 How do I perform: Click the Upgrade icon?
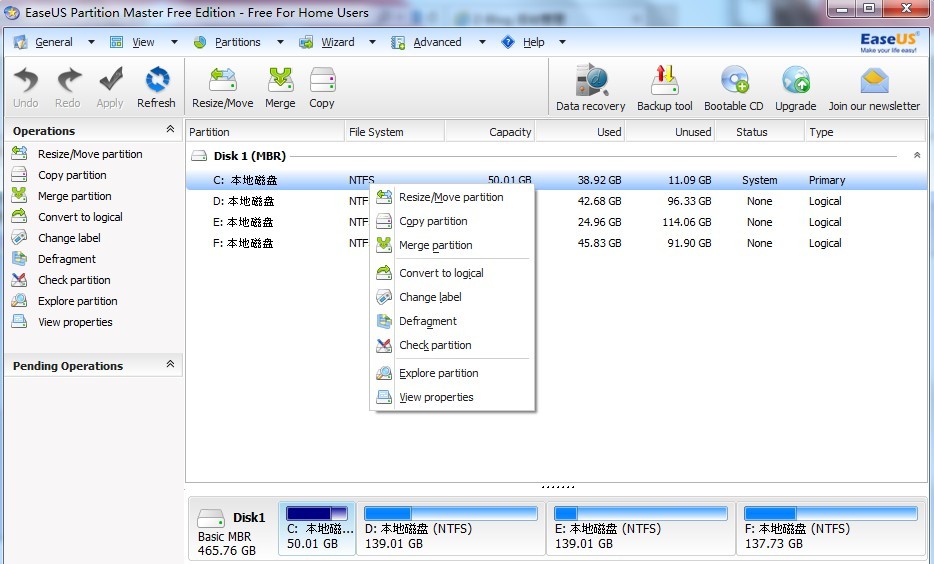pyautogui.click(x=796, y=80)
